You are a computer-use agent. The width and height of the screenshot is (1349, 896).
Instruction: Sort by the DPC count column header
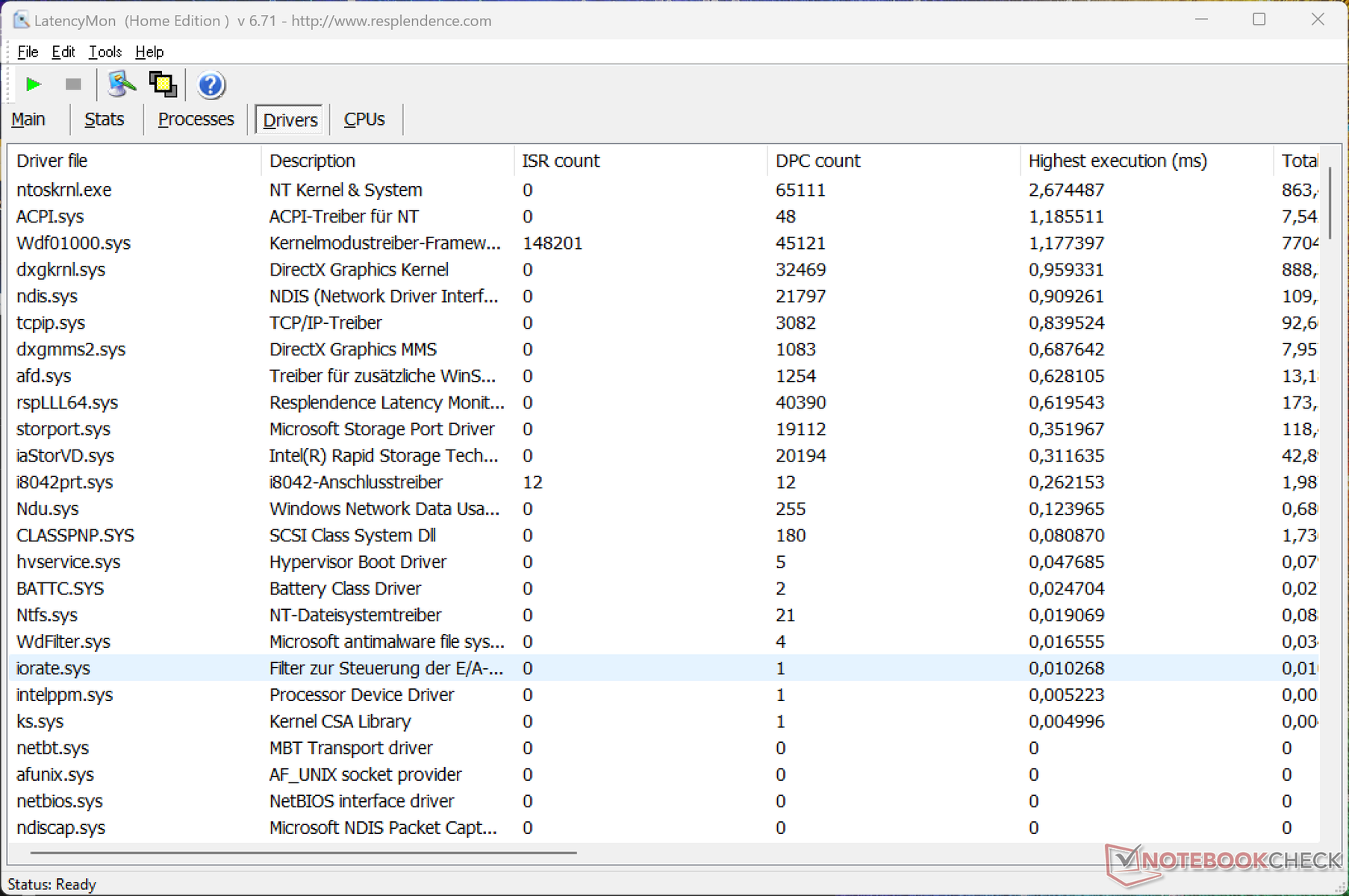(894, 161)
